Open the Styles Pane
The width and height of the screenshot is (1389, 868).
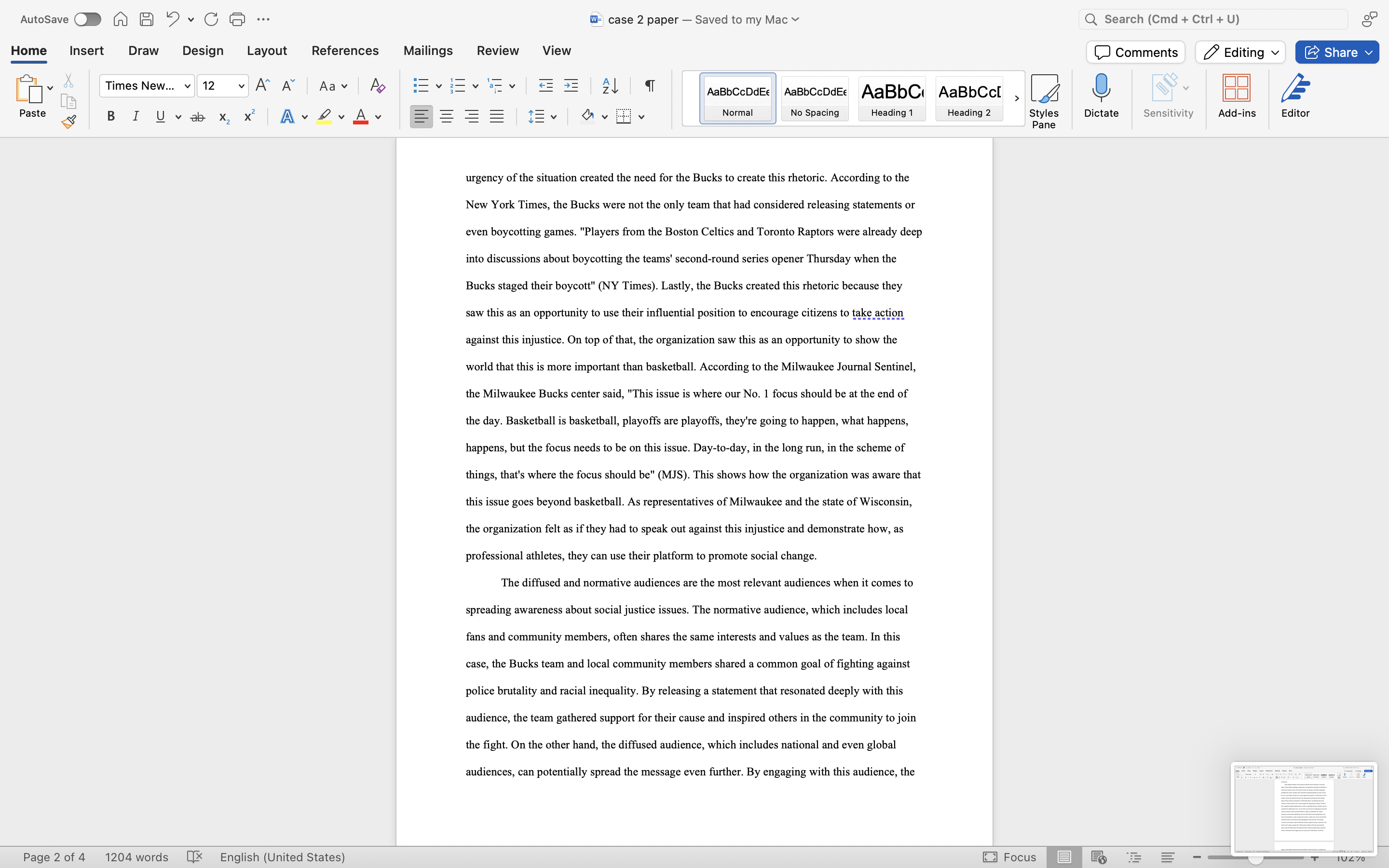(x=1044, y=99)
